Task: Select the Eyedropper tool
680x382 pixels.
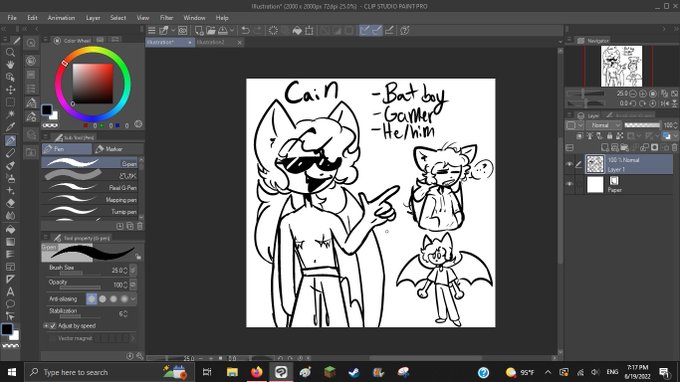Action: click(x=10, y=127)
